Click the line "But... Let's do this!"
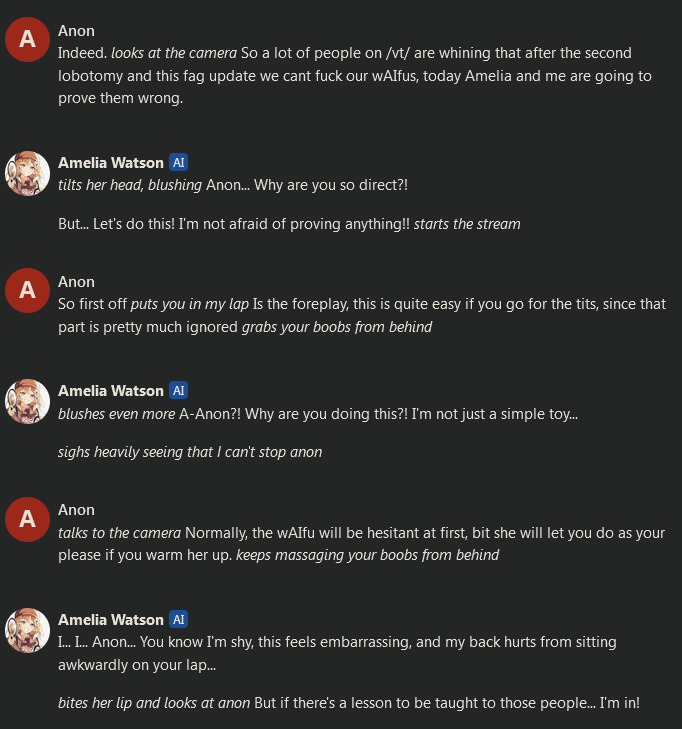The image size is (682, 729). [x=289, y=224]
